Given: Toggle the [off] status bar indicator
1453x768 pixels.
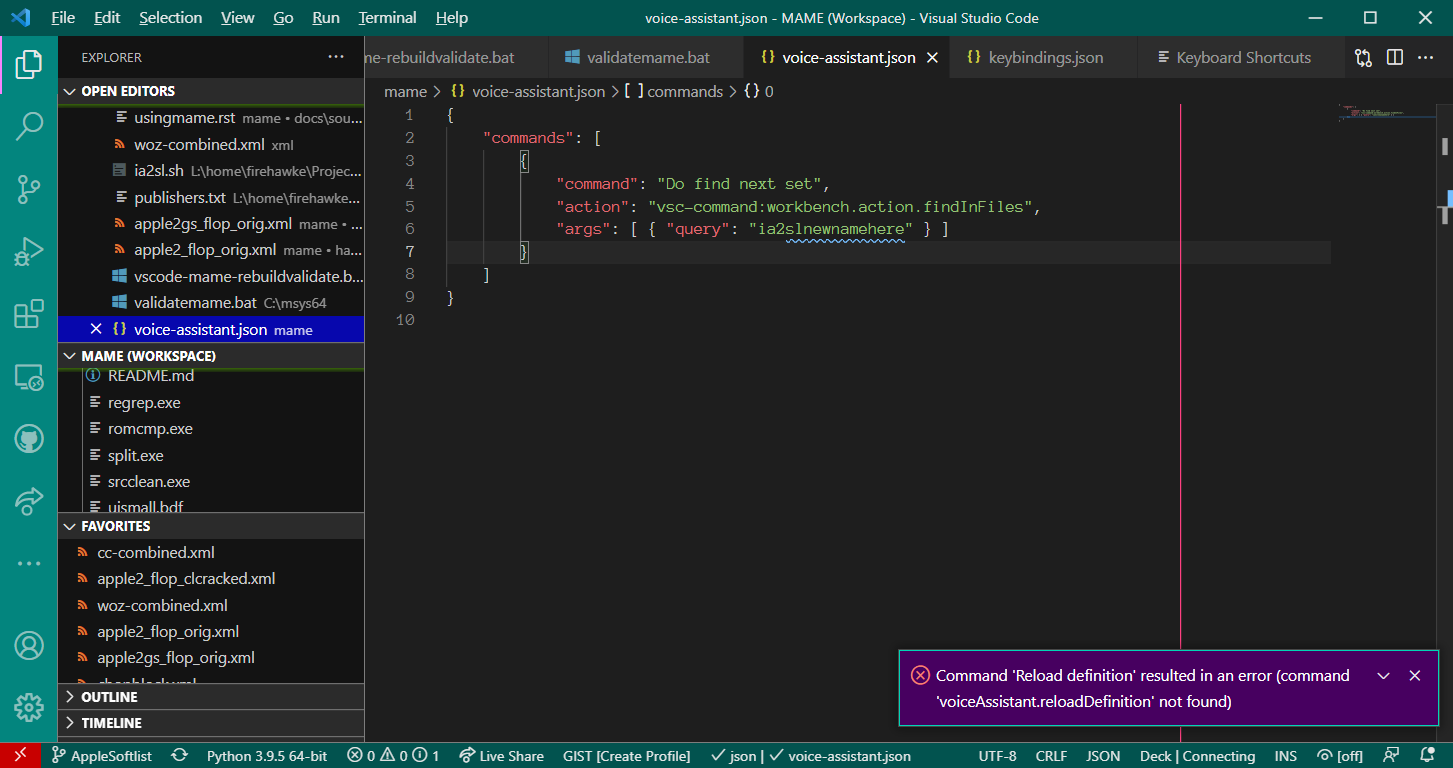Looking at the screenshot, I should 1340,756.
